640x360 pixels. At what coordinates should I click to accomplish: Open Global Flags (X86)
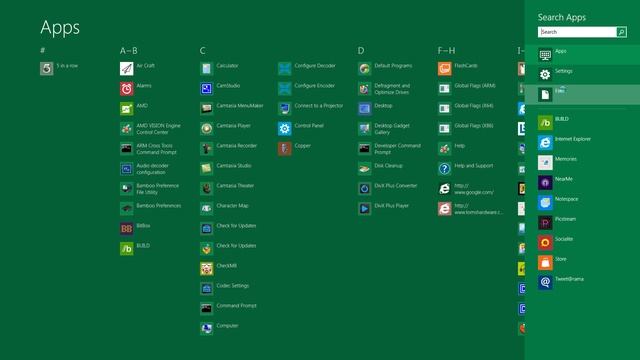click(466, 129)
